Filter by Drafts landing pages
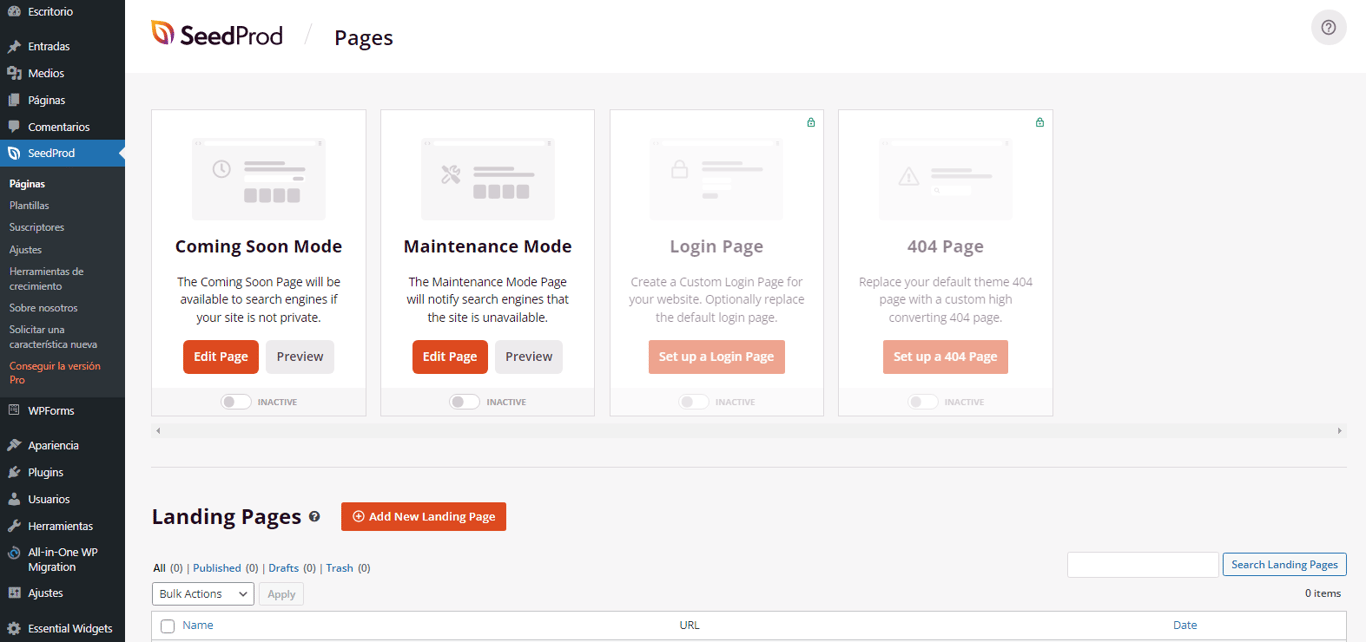1366x642 pixels. click(x=284, y=568)
